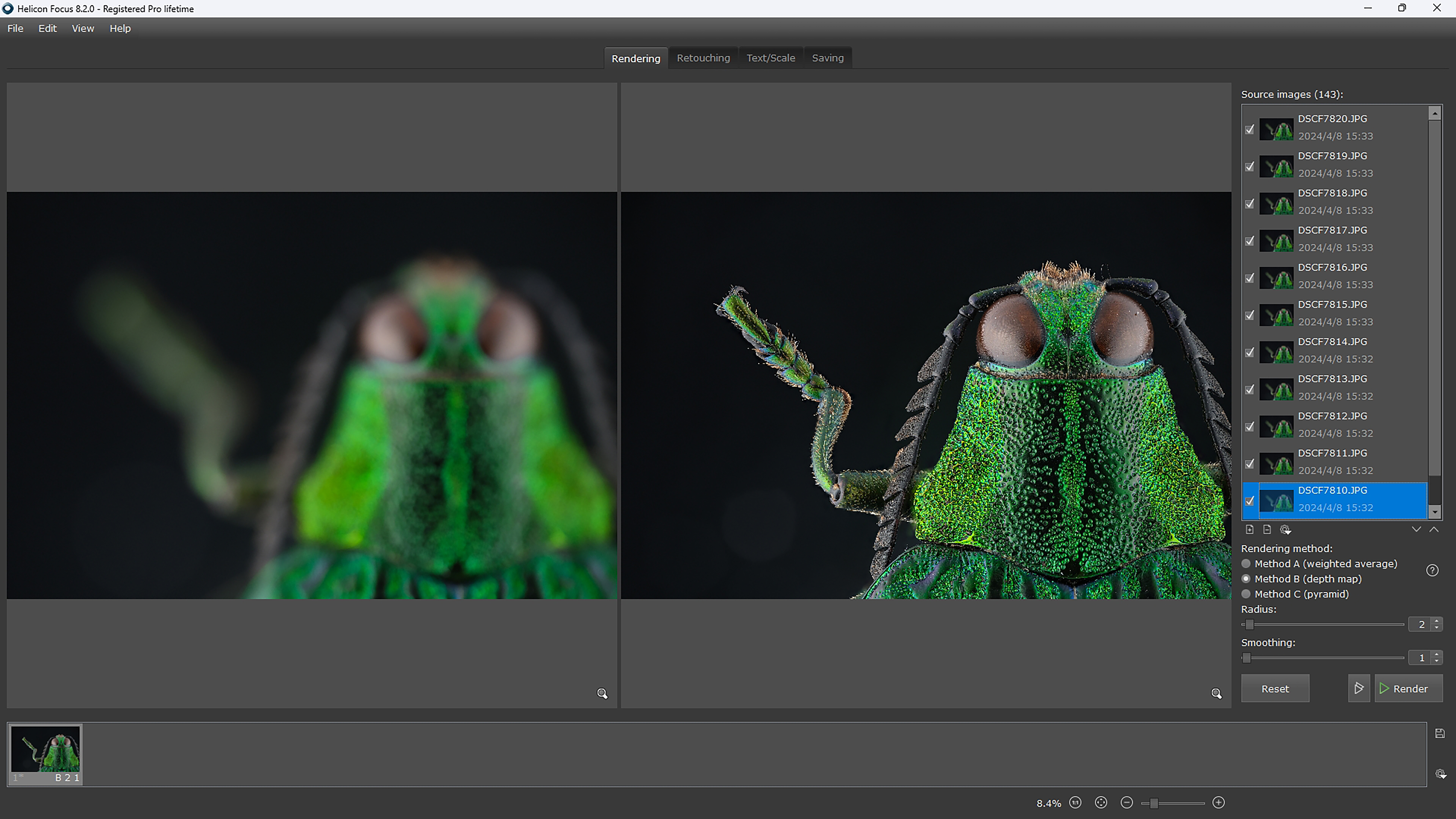Click the add images icon below source list

tap(1249, 530)
